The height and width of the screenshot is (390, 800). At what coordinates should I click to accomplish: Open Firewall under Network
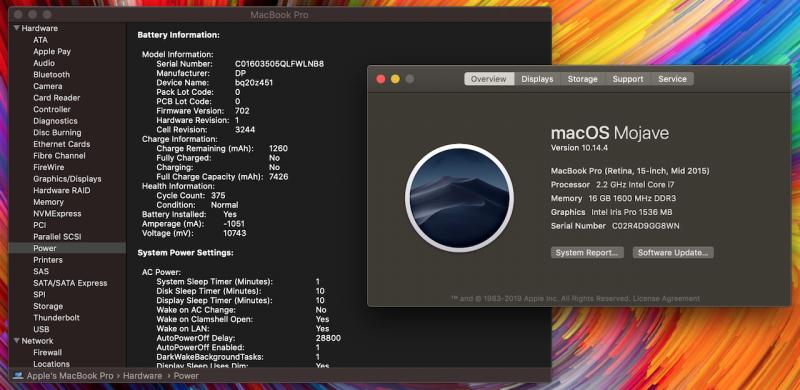point(47,352)
